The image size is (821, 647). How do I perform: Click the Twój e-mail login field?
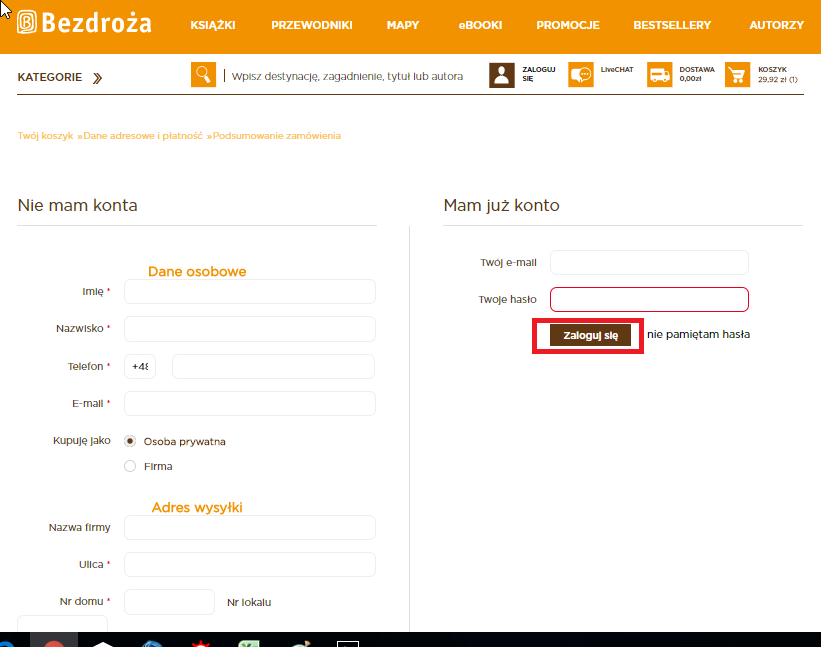tap(649, 262)
